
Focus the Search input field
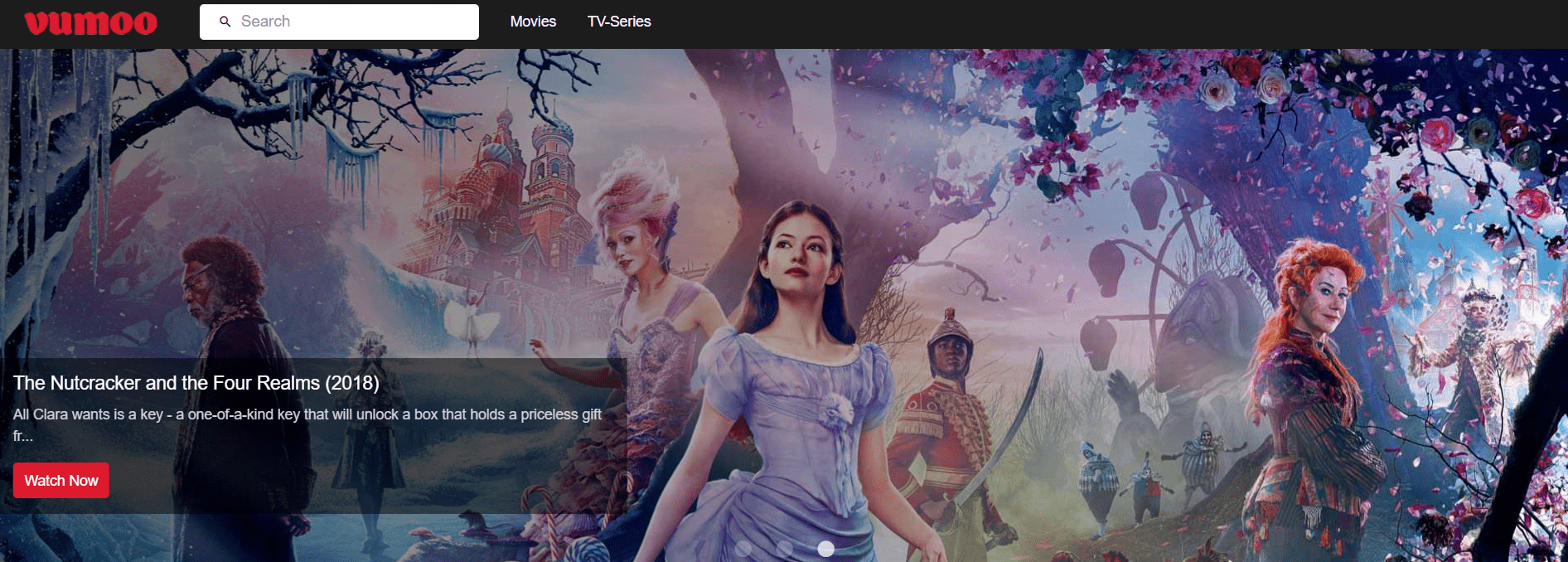click(x=339, y=22)
